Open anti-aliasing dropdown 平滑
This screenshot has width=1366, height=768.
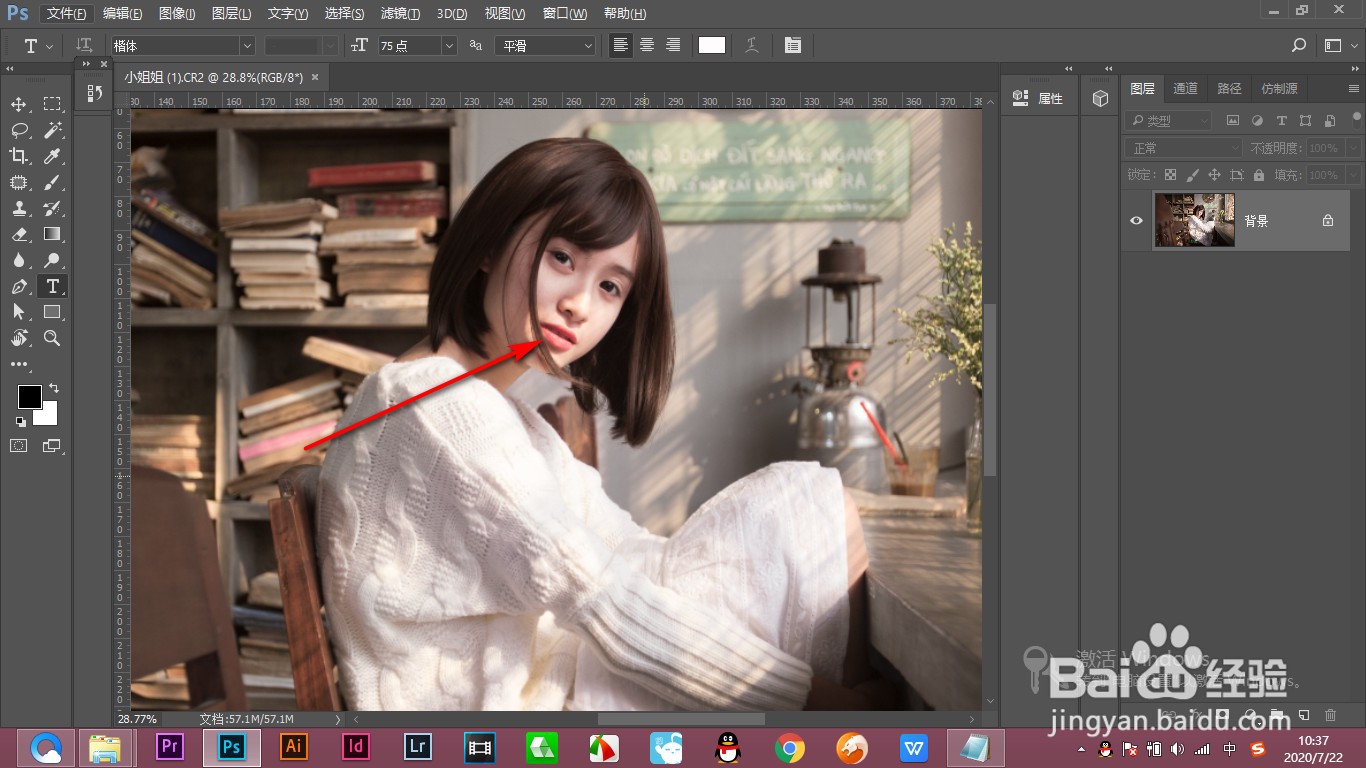click(547, 46)
